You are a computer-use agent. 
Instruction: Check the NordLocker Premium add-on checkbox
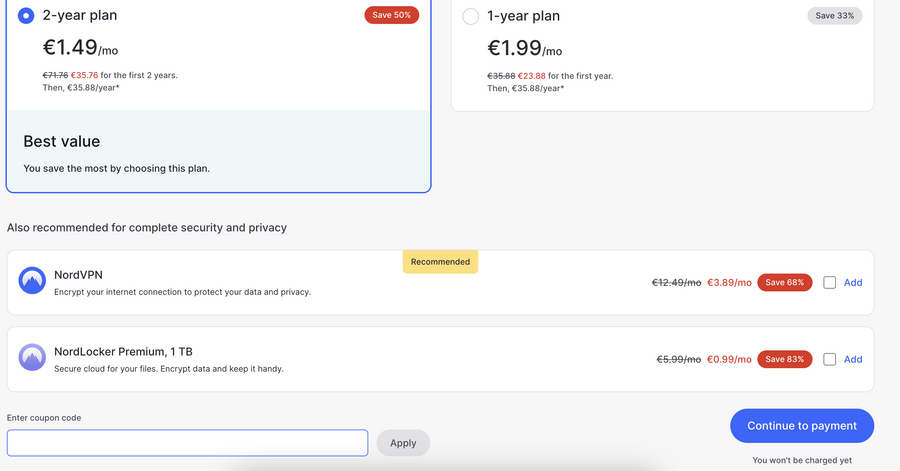[x=830, y=359]
